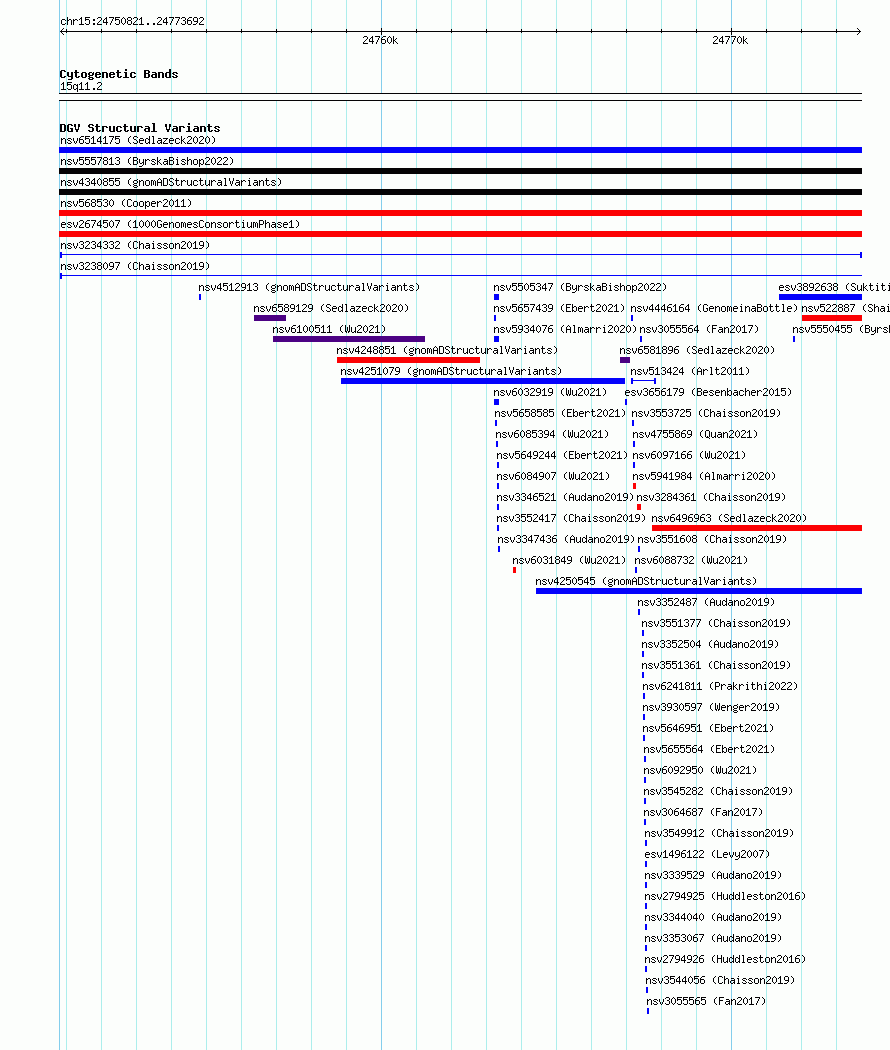Click nsv3234332 (Chaisson2019) label
890x1050 pixels.
[135, 245]
